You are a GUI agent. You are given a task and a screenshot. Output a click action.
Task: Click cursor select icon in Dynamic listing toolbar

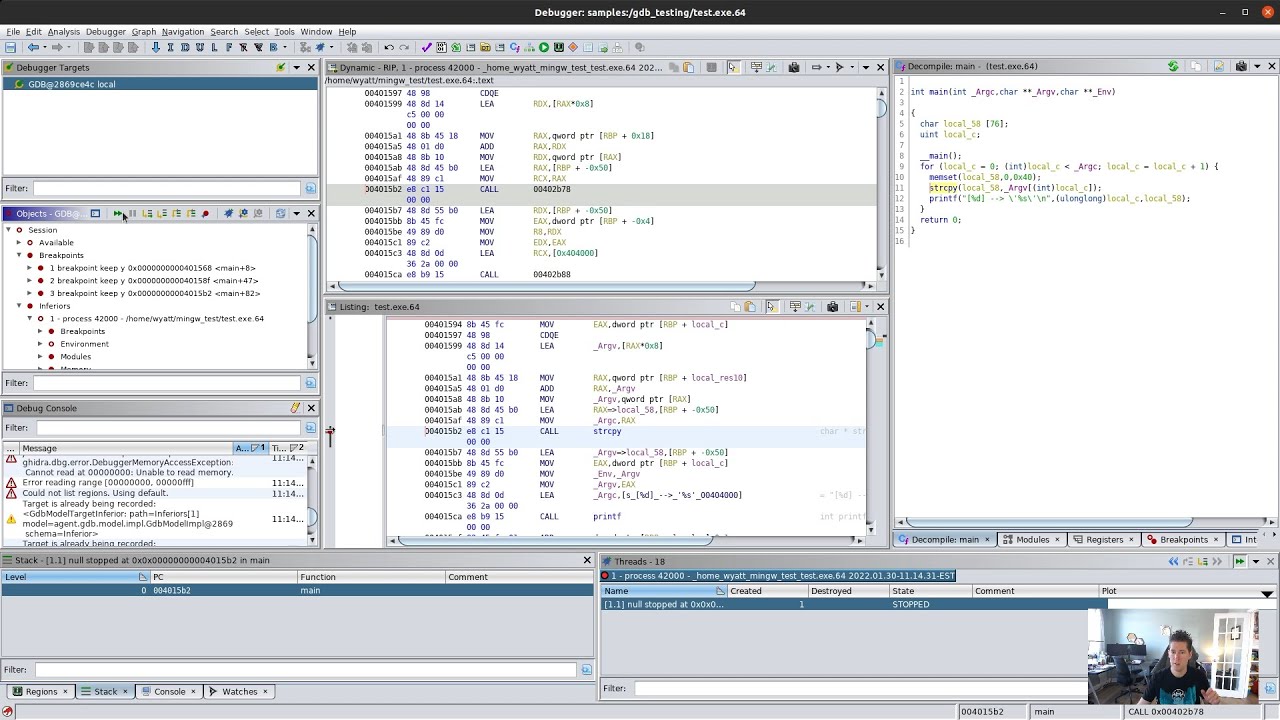[733, 67]
